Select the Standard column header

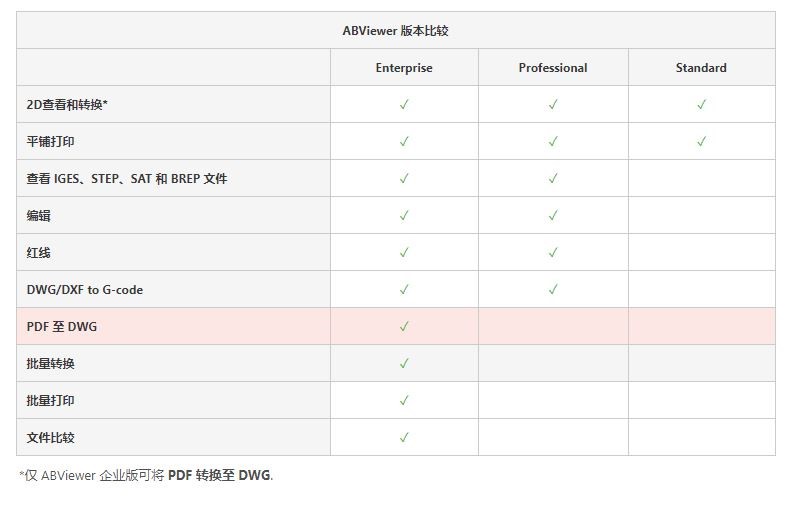point(701,68)
